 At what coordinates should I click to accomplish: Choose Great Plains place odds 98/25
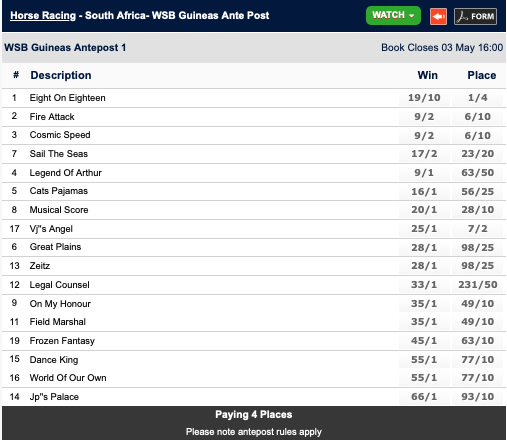pyautogui.click(x=477, y=248)
